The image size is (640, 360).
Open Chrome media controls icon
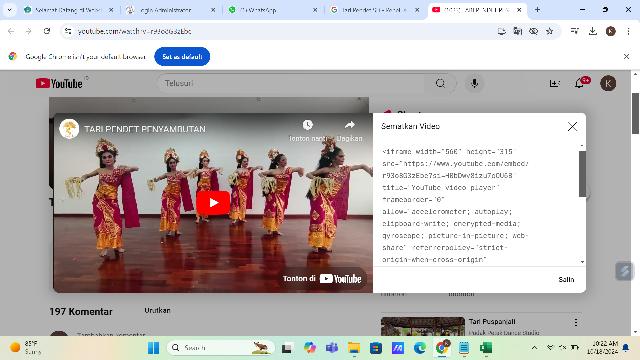point(575,31)
